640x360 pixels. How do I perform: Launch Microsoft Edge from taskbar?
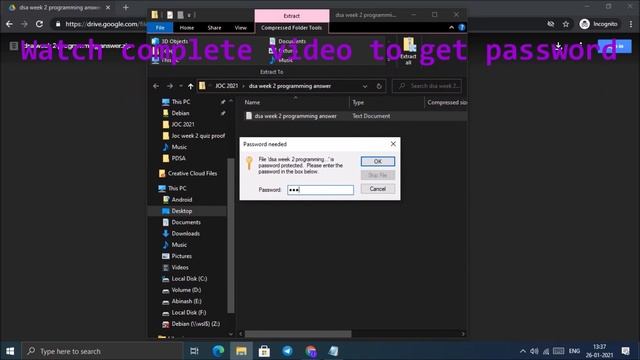click(218, 351)
